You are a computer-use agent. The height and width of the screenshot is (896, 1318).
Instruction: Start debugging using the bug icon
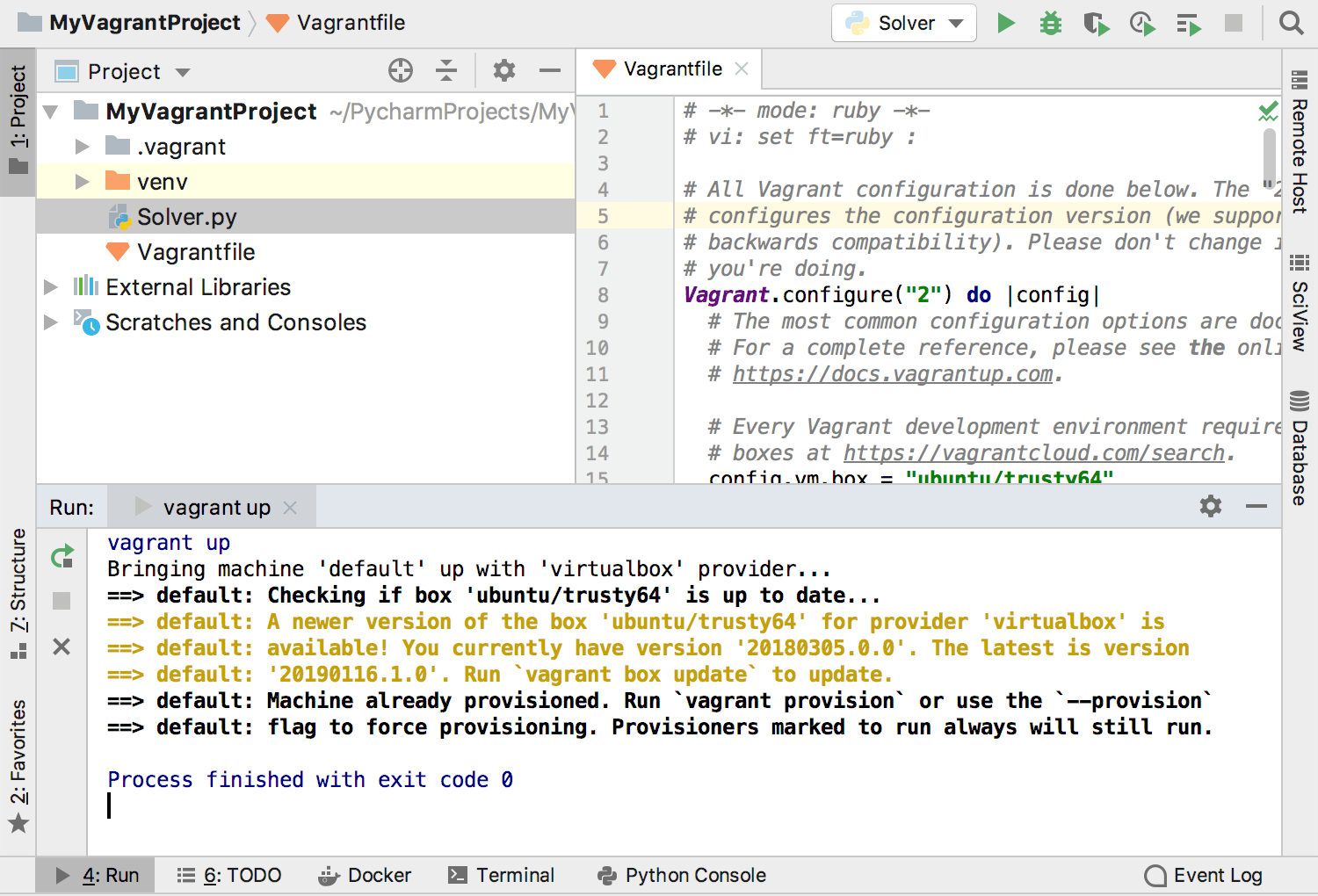[x=1051, y=23]
